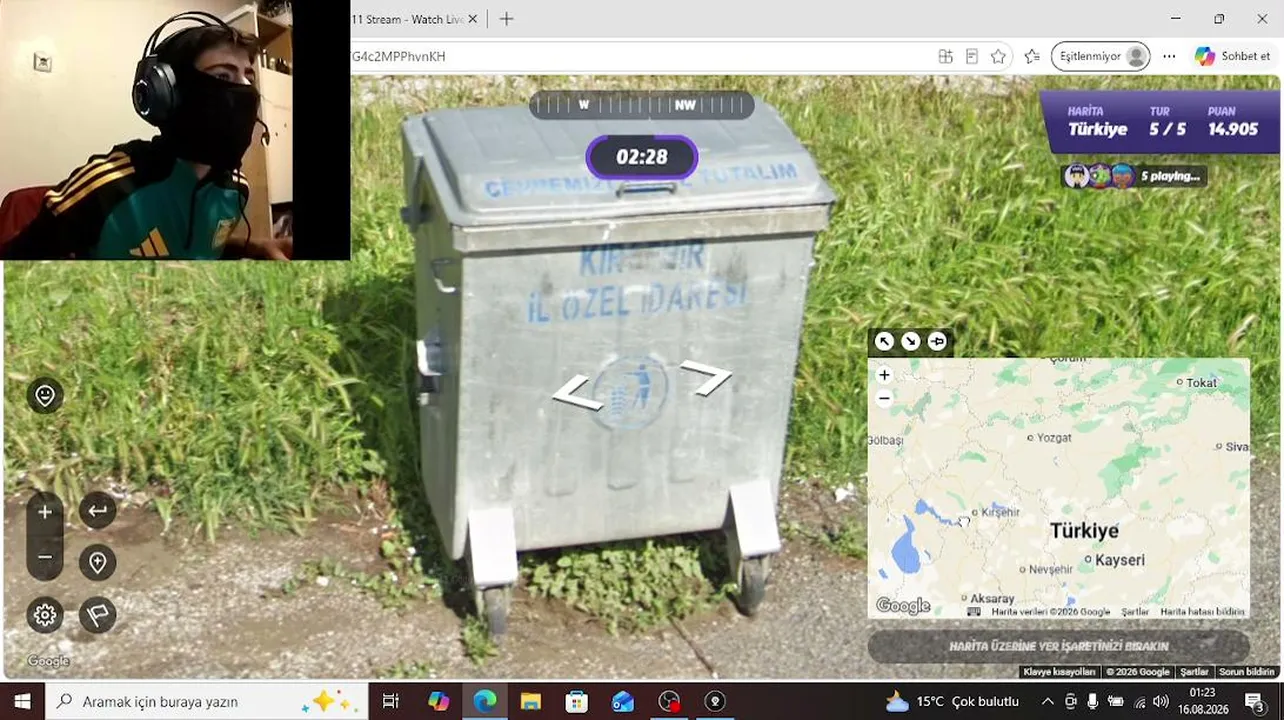
Task: Pin the guess map open
Action: click(937, 341)
